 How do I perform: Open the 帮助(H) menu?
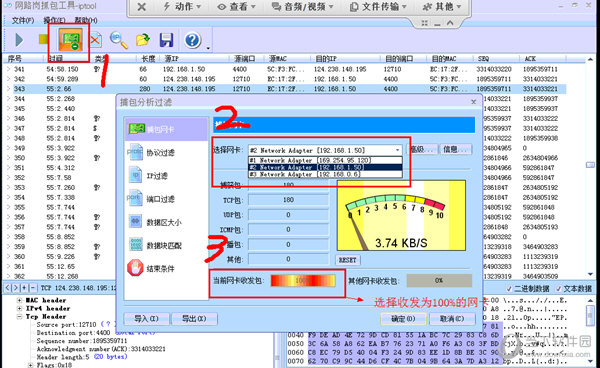coord(86,20)
